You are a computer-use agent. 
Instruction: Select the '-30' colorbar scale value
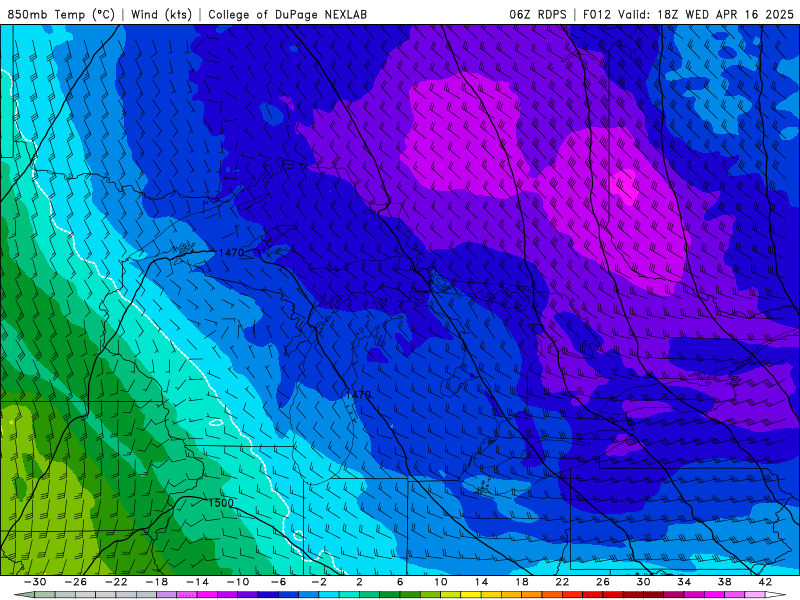35,582
